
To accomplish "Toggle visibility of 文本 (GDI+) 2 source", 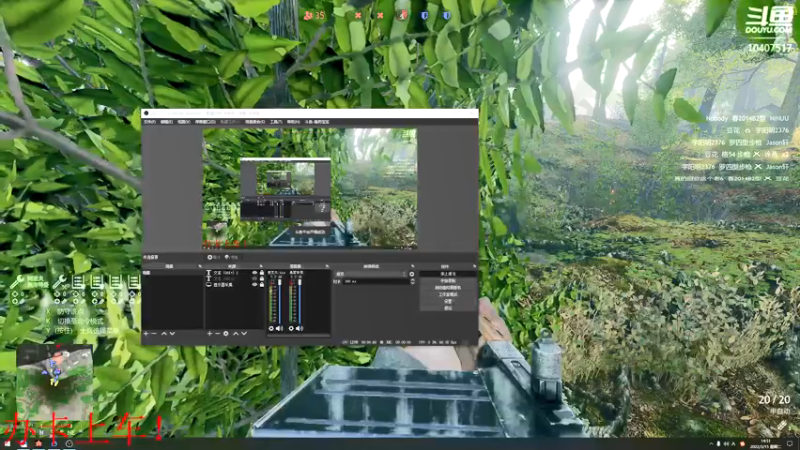I will click(x=255, y=272).
